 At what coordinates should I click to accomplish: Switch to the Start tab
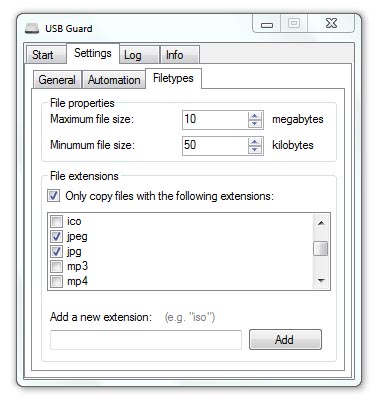pos(46,54)
